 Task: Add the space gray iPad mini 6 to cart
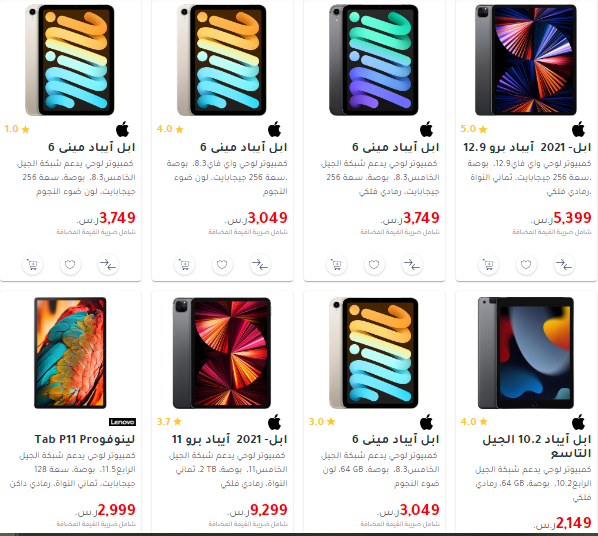(336, 264)
